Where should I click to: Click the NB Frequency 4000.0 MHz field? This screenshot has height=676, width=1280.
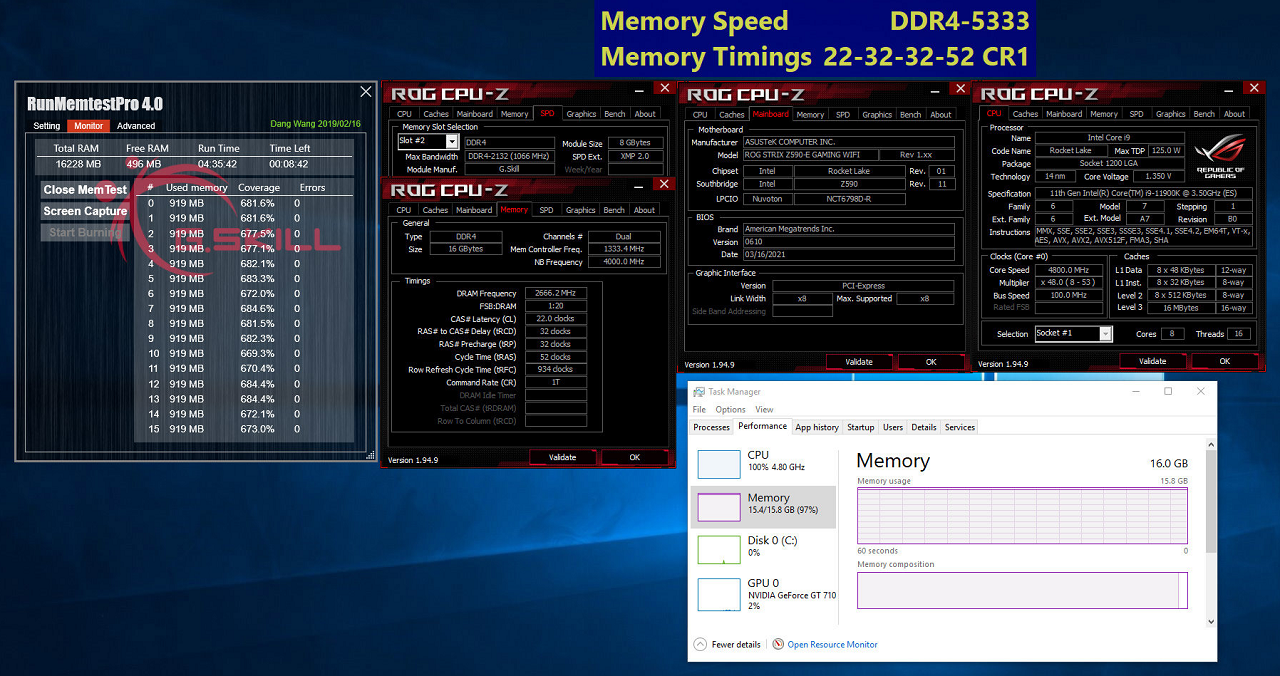[624, 262]
